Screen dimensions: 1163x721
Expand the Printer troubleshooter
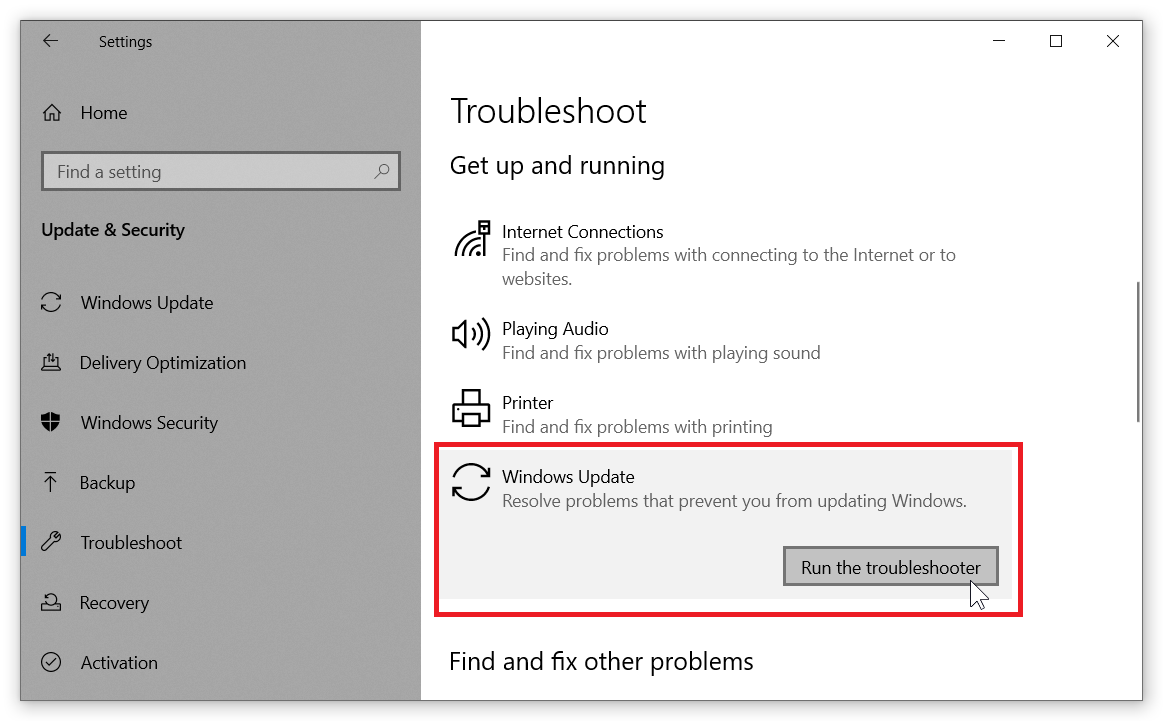click(528, 402)
